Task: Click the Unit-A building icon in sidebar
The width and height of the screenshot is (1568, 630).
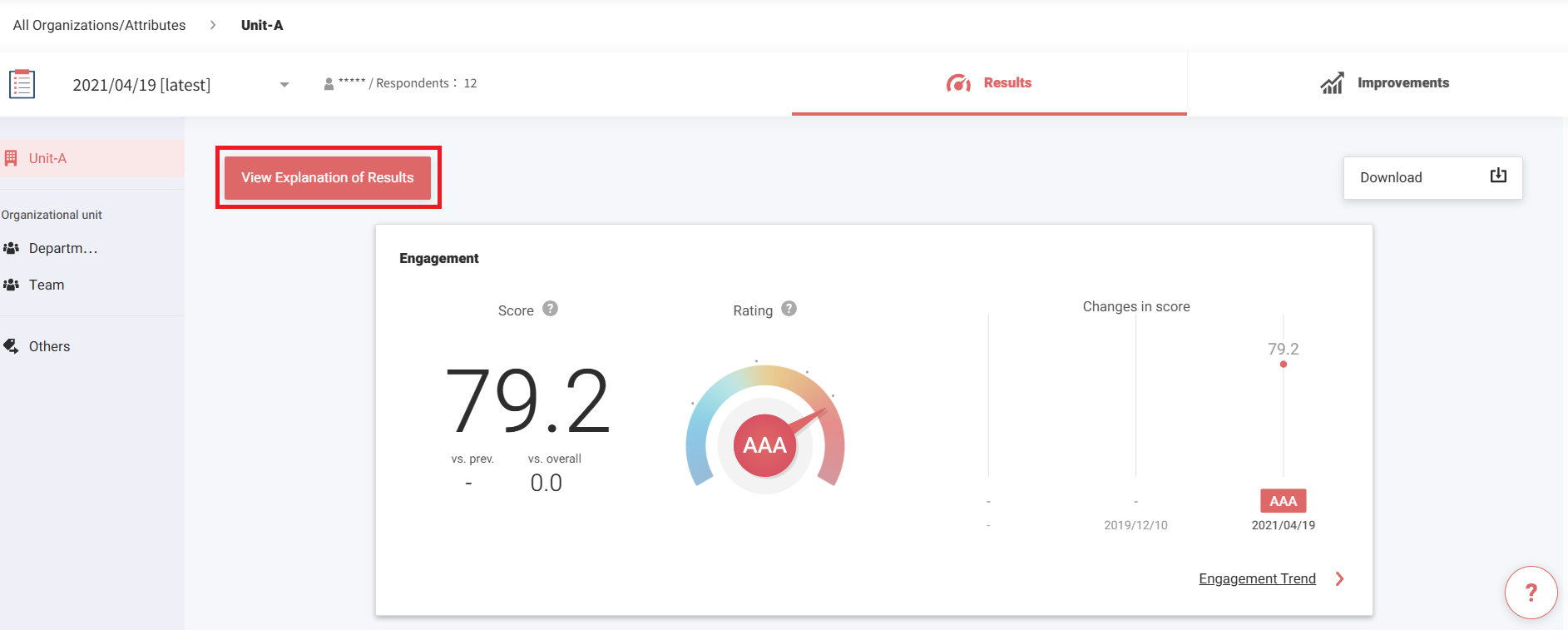Action: point(11,158)
